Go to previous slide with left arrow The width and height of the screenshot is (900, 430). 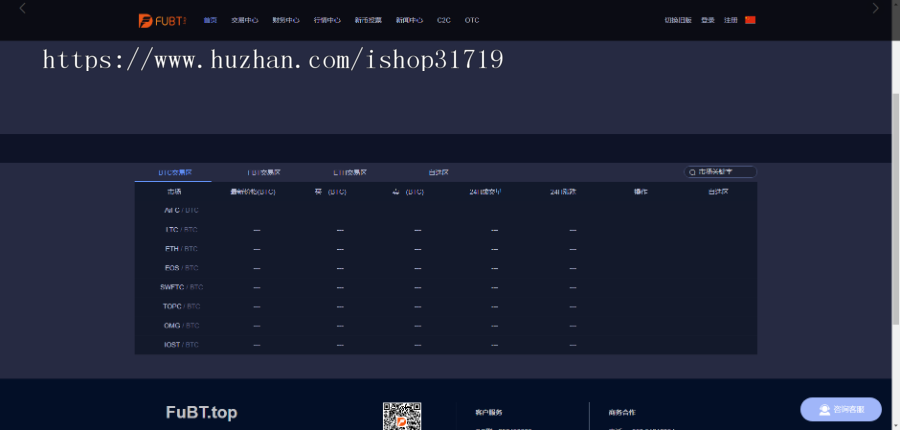[22, 8]
